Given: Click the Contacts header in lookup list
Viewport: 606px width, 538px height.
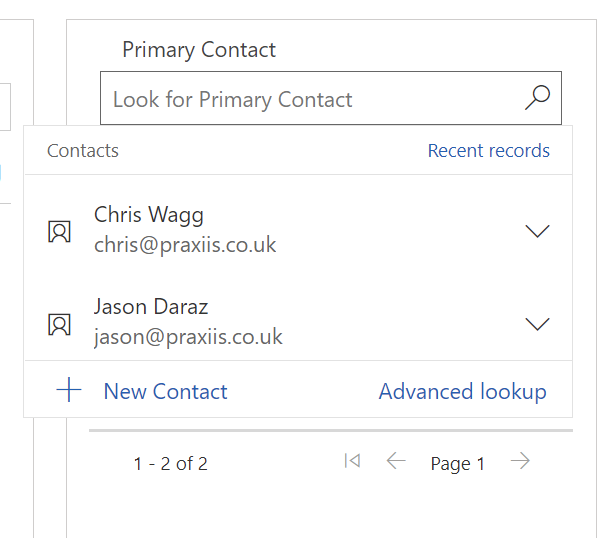Looking at the screenshot, I should [83, 150].
